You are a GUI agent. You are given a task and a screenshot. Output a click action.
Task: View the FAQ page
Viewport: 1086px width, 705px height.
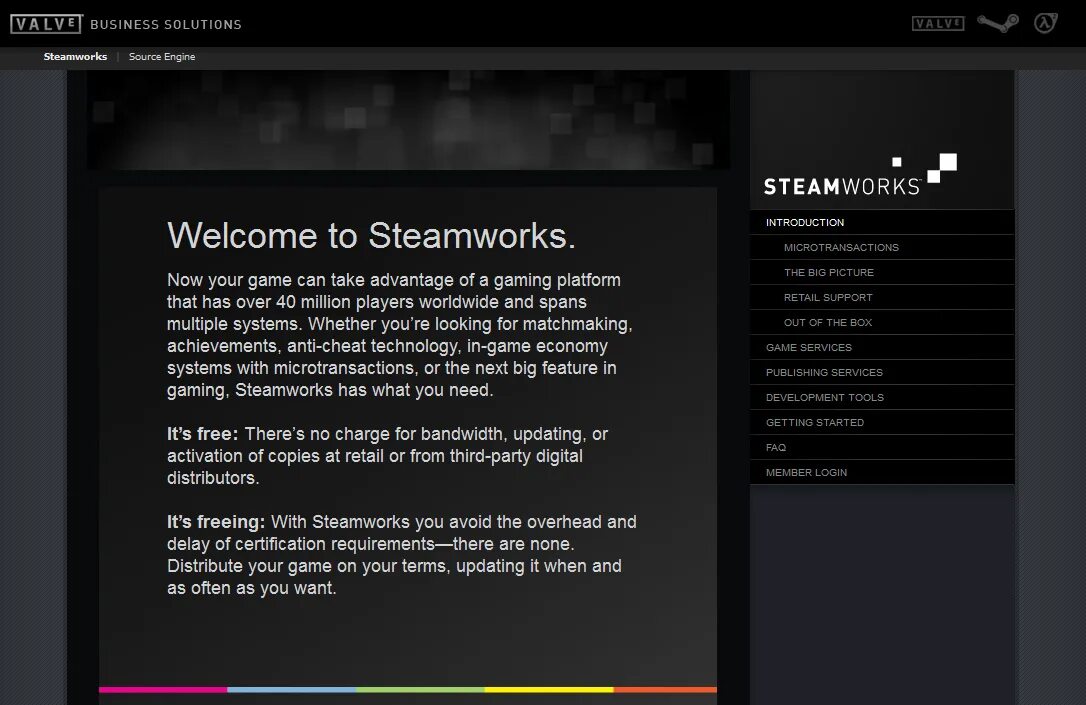[882, 447]
